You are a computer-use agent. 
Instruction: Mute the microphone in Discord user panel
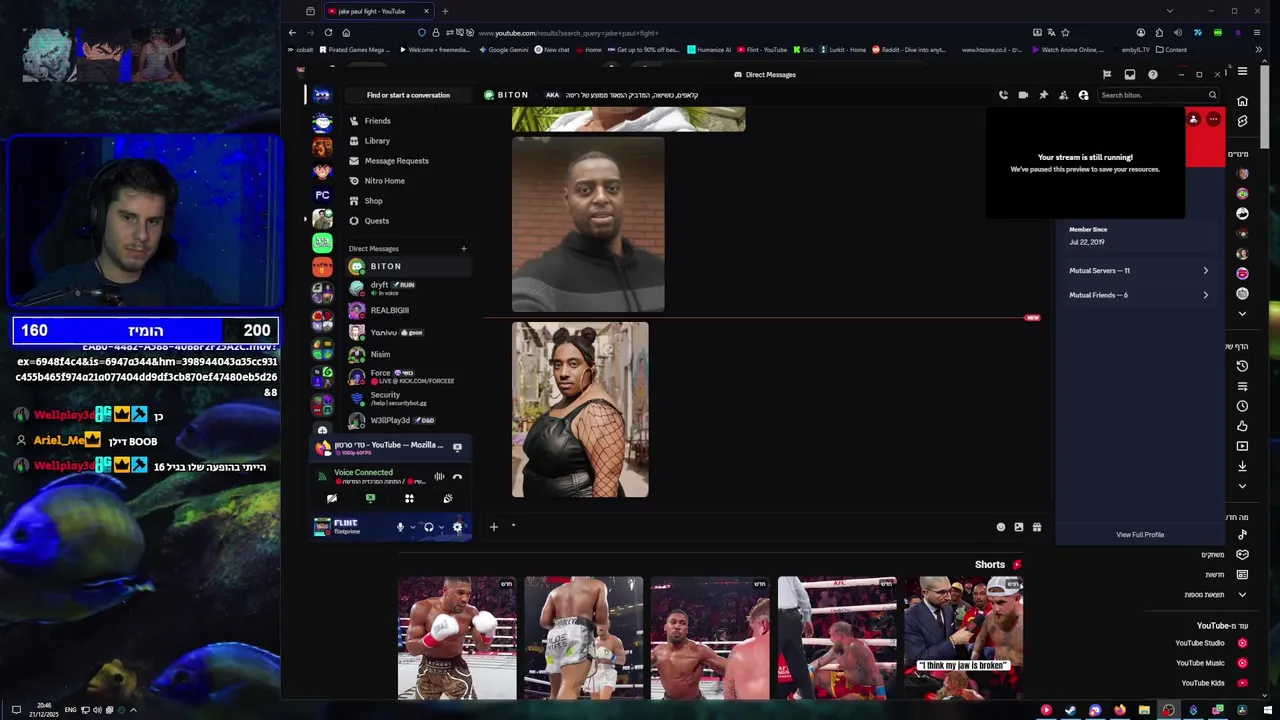pos(400,527)
